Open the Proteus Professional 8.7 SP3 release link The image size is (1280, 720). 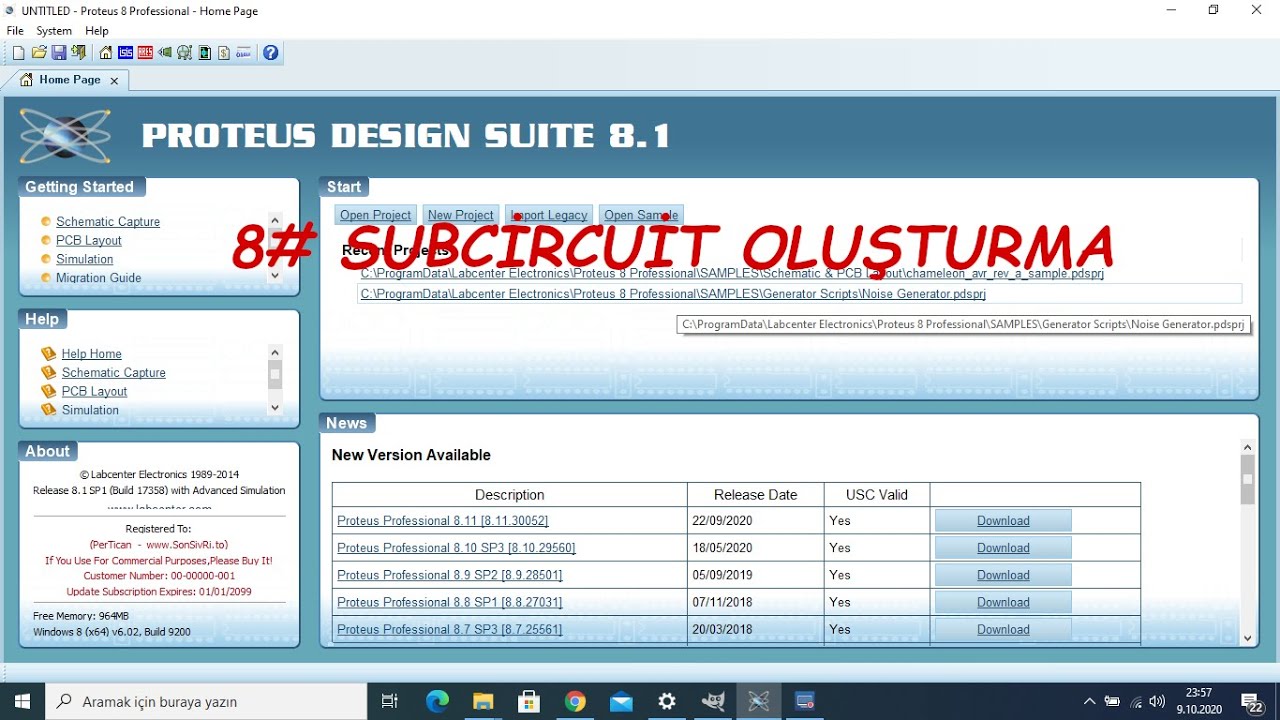click(x=450, y=629)
